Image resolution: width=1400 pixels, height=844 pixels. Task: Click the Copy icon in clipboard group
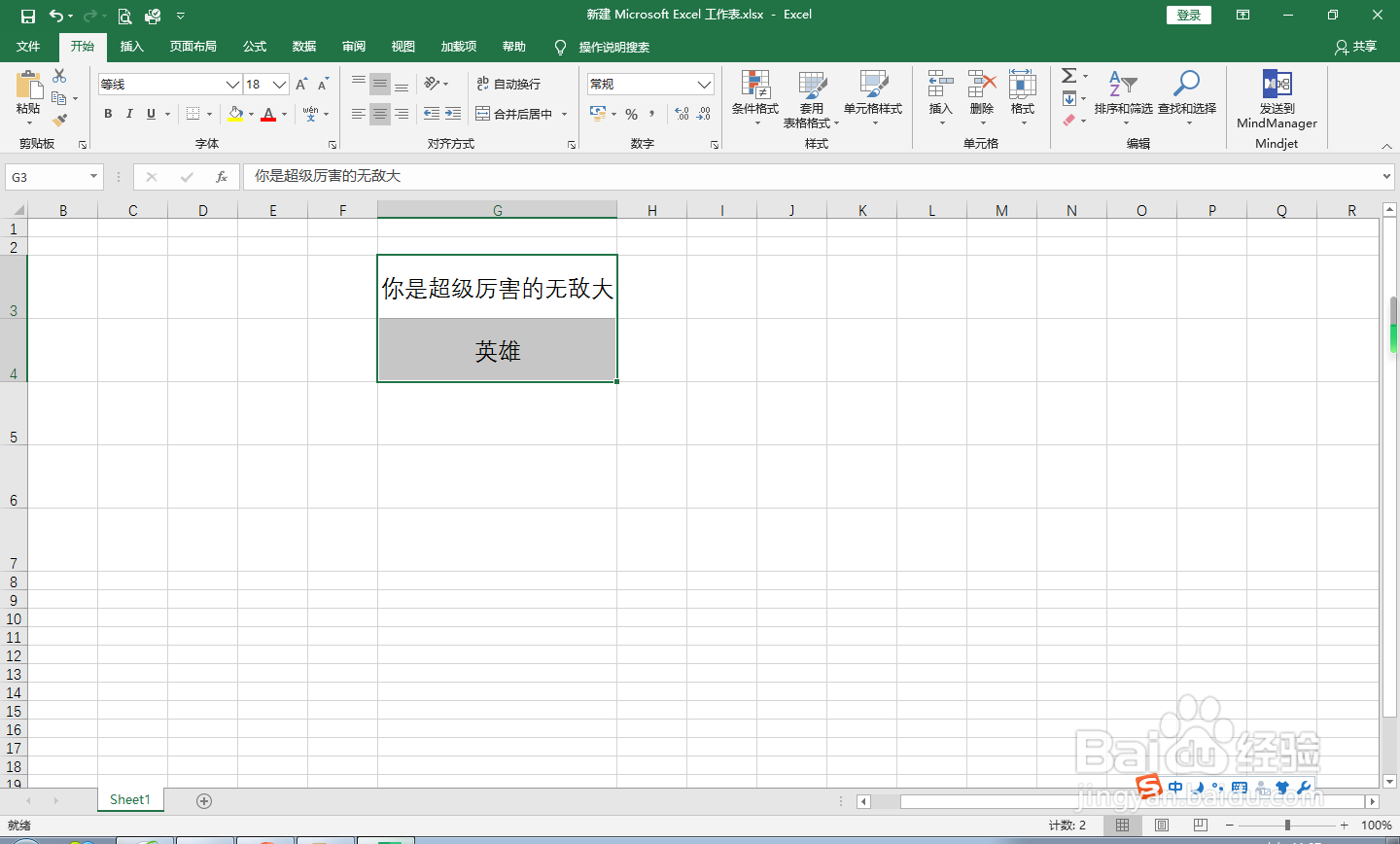(x=59, y=98)
